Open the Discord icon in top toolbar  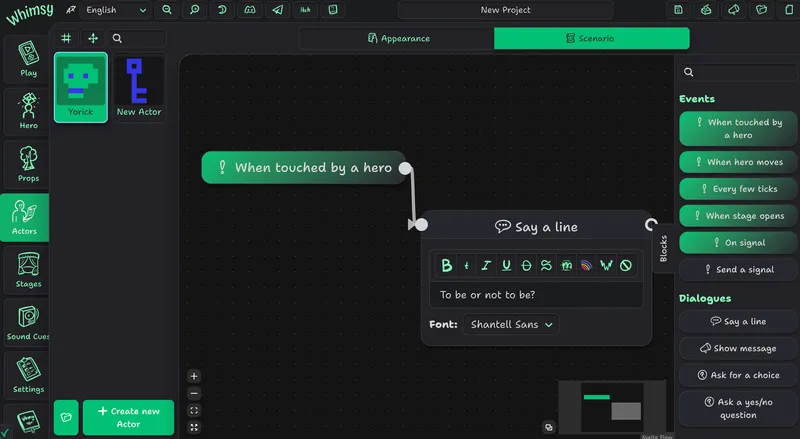[x=249, y=10]
